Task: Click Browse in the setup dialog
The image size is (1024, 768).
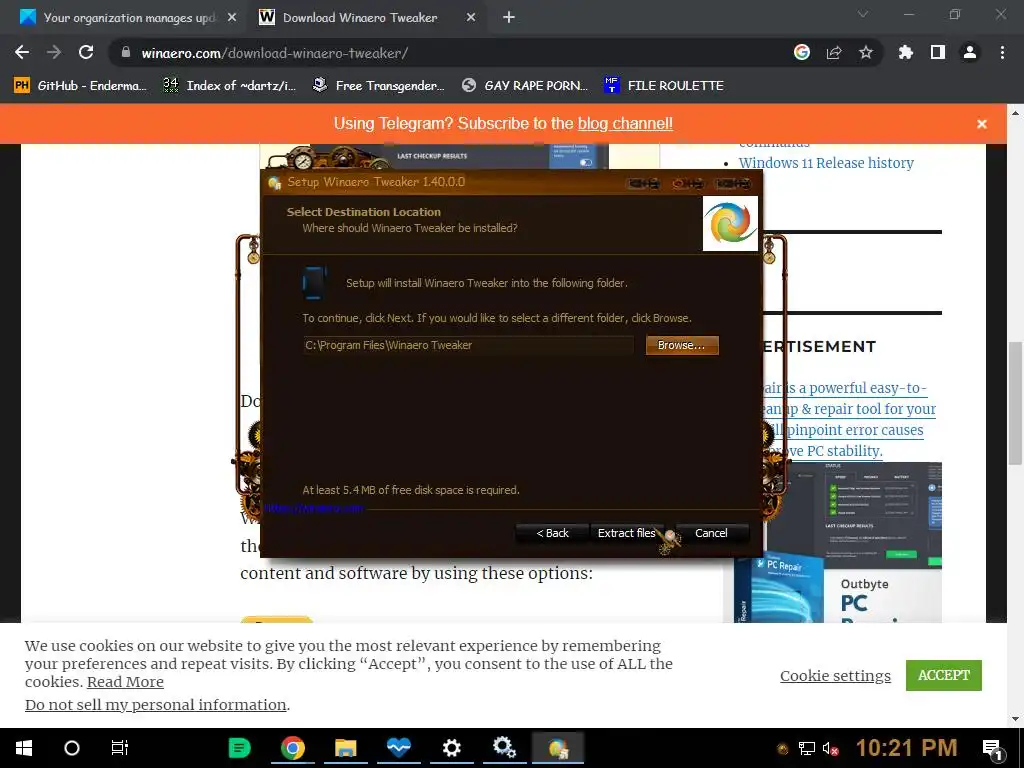Action: pos(682,345)
